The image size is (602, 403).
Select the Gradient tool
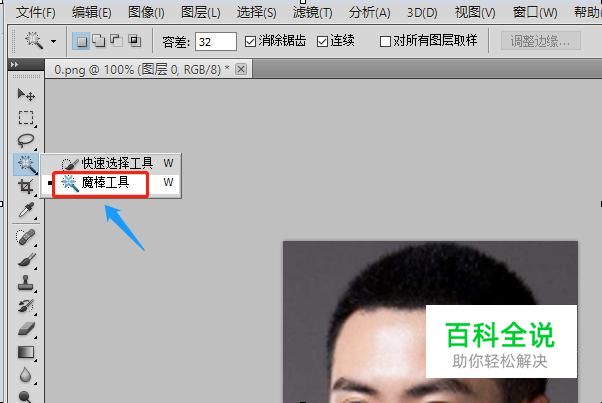click(x=26, y=352)
